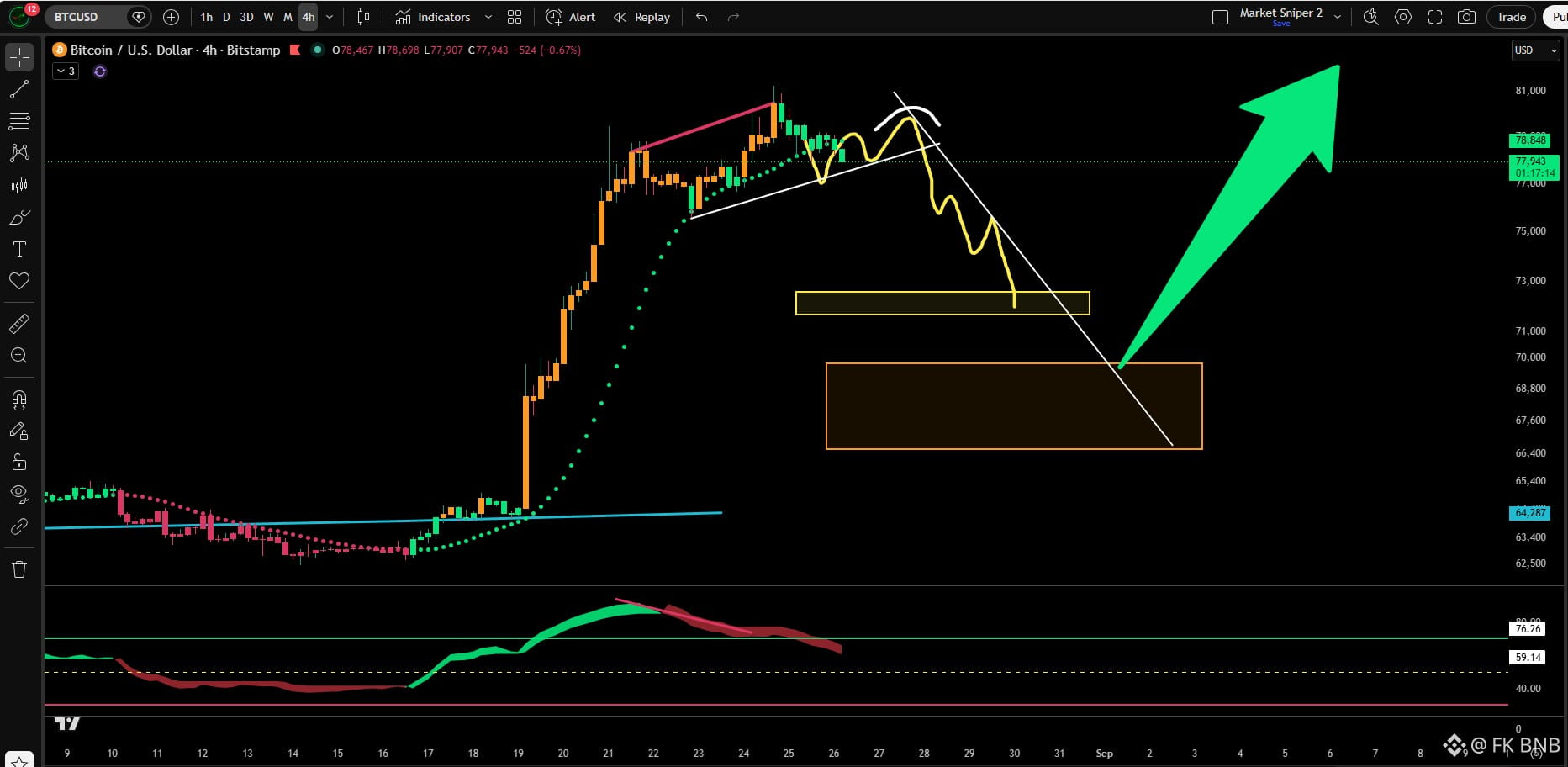Image resolution: width=1568 pixels, height=767 pixels.
Task: Click the compare or add symbol plus icon
Action: pyautogui.click(x=171, y=17)
